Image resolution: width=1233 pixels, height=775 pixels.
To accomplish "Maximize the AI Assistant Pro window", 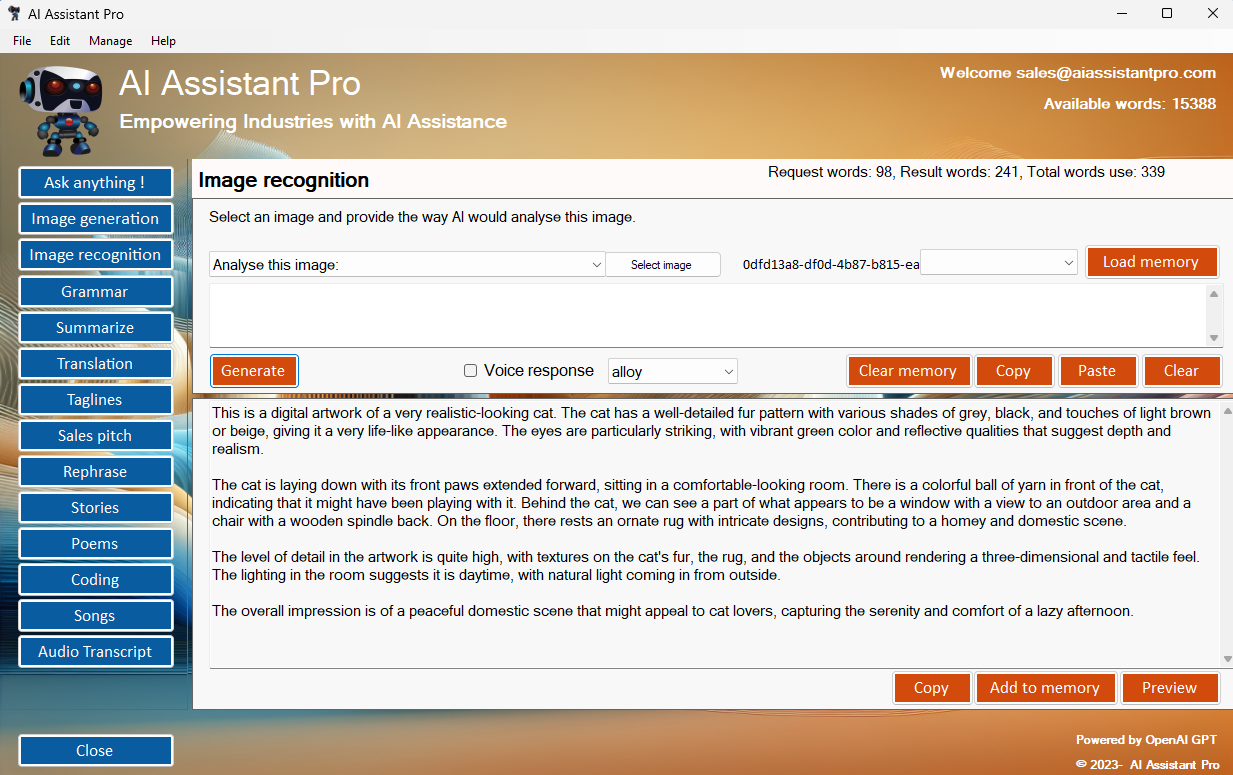I will point(1166,14).
